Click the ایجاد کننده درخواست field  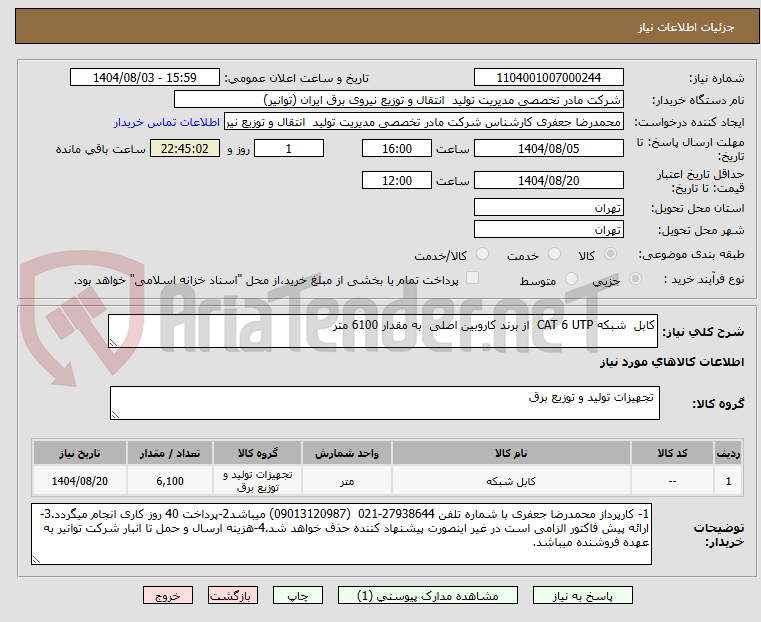[x=423, y=122]
